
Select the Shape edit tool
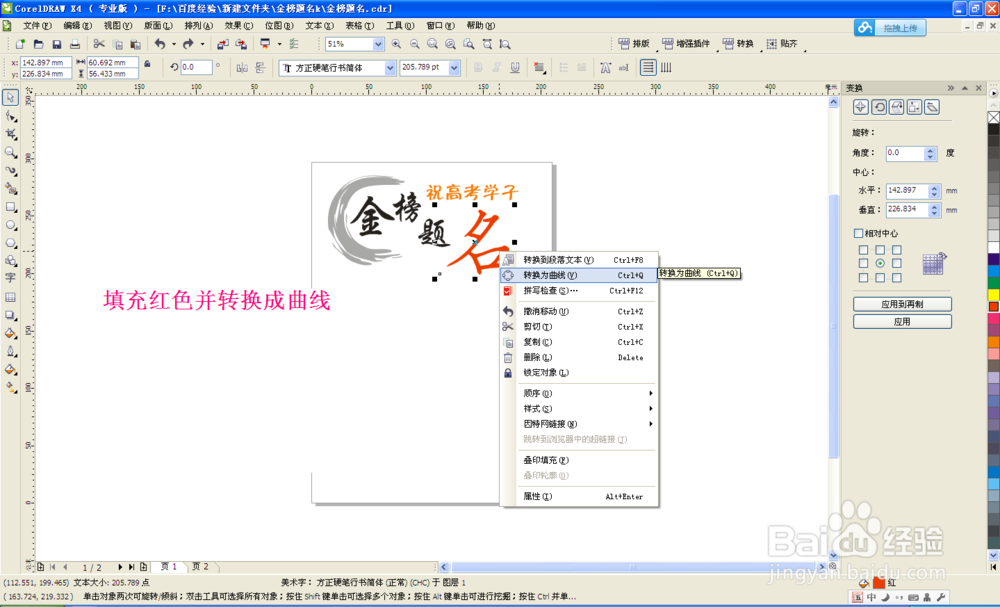tap(11, 116)
